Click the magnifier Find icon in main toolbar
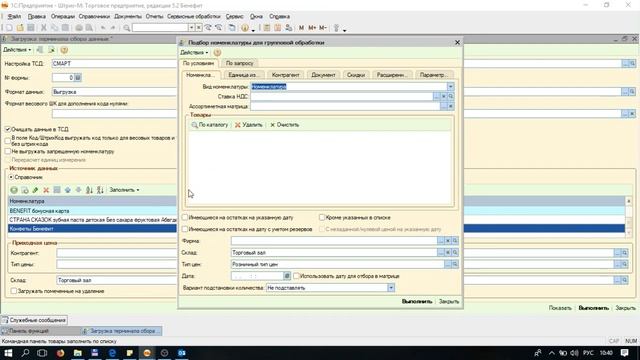Viewport: 640px width, 360px height. (x=127, y=28)
